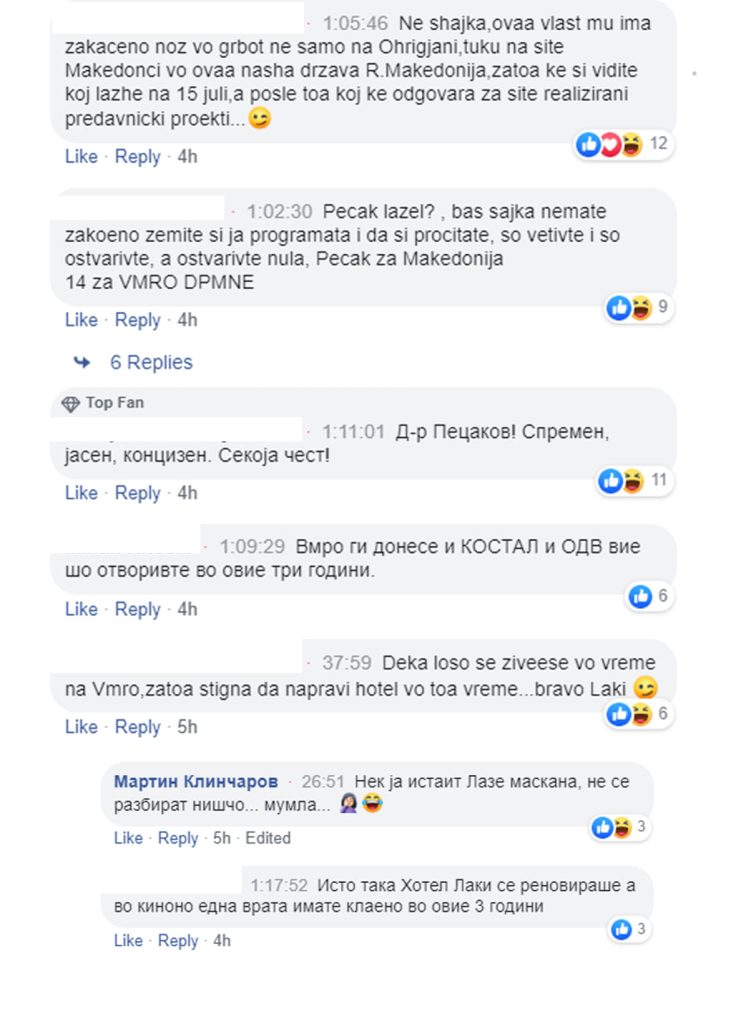736x1024 pixels.
Task: Reply to the КОСТАЛ и ОДВ comment
Action: click(x=138, y=609)
